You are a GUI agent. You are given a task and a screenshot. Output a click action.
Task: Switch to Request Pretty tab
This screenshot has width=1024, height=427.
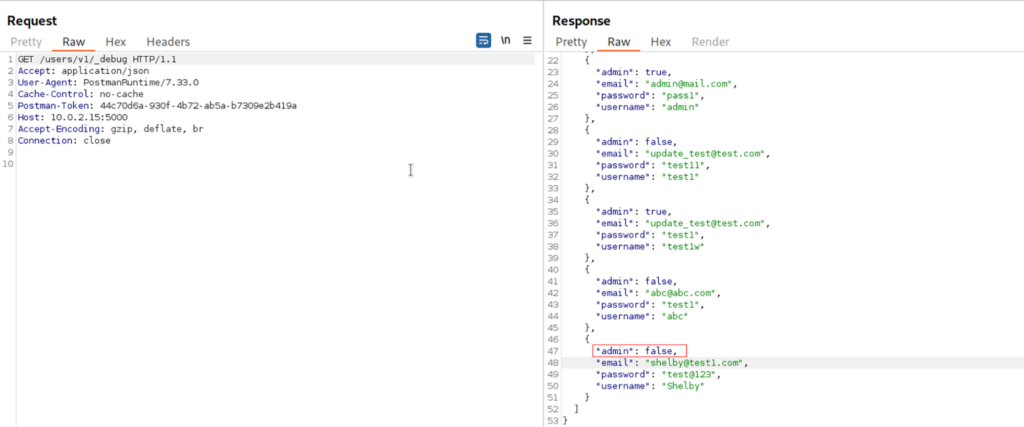(26, 42)
